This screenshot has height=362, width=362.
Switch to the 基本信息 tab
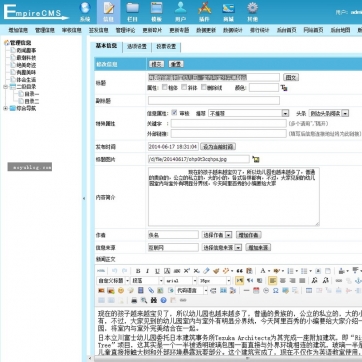[x=107, y=46]
